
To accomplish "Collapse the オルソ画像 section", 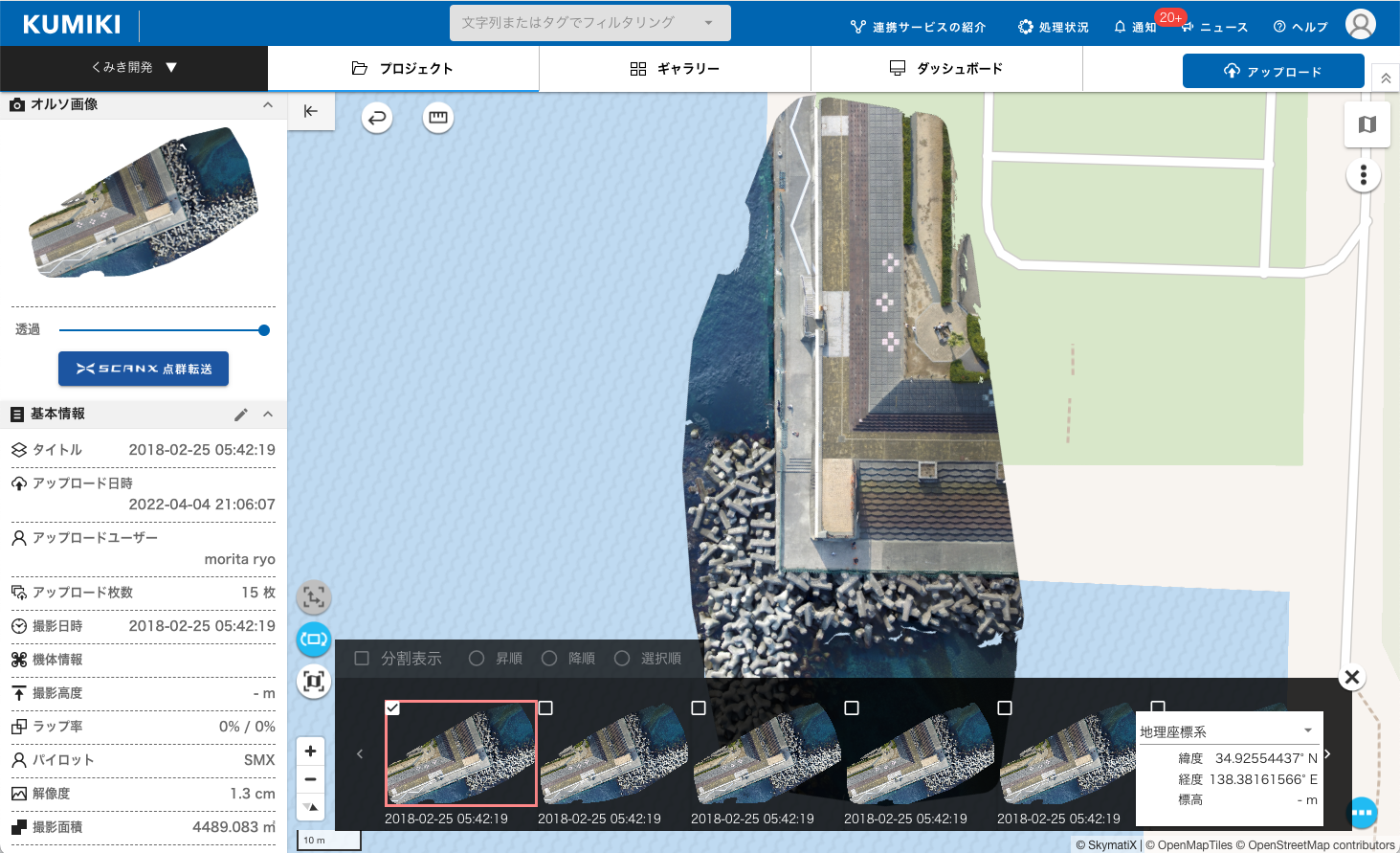I will click(x=268, y=104).
